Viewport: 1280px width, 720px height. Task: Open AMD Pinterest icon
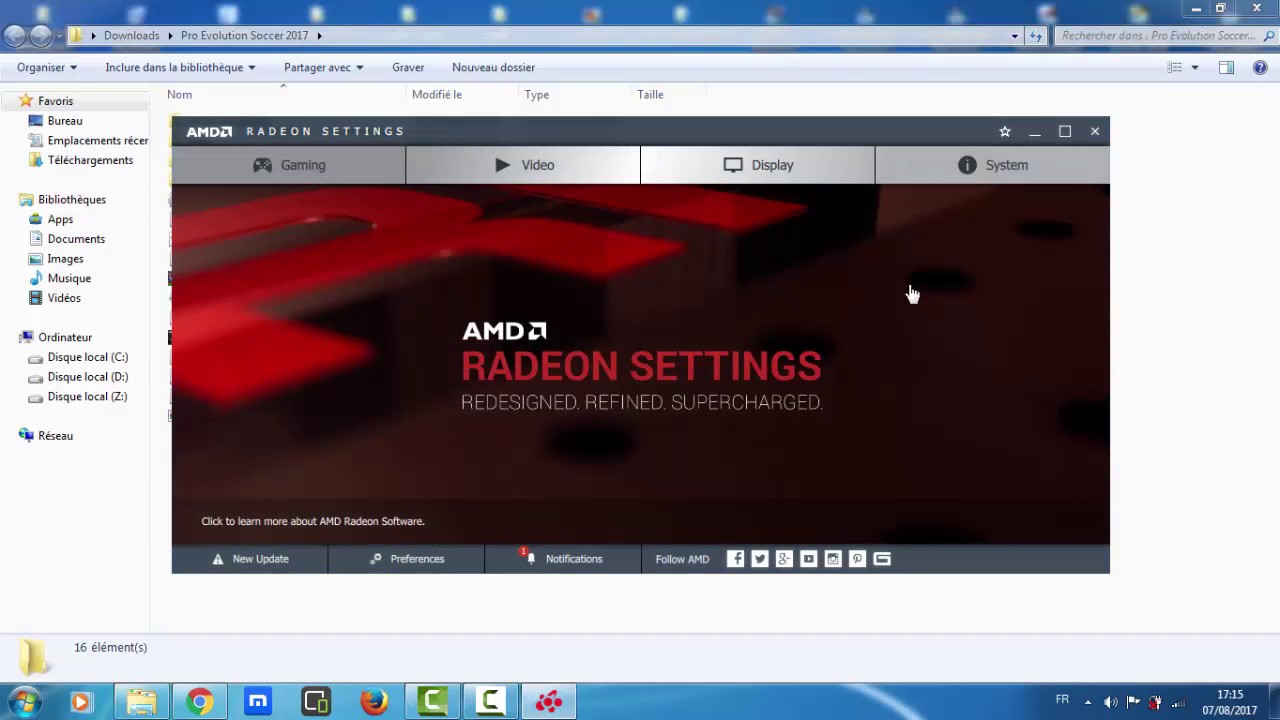[x=857, y=559]
